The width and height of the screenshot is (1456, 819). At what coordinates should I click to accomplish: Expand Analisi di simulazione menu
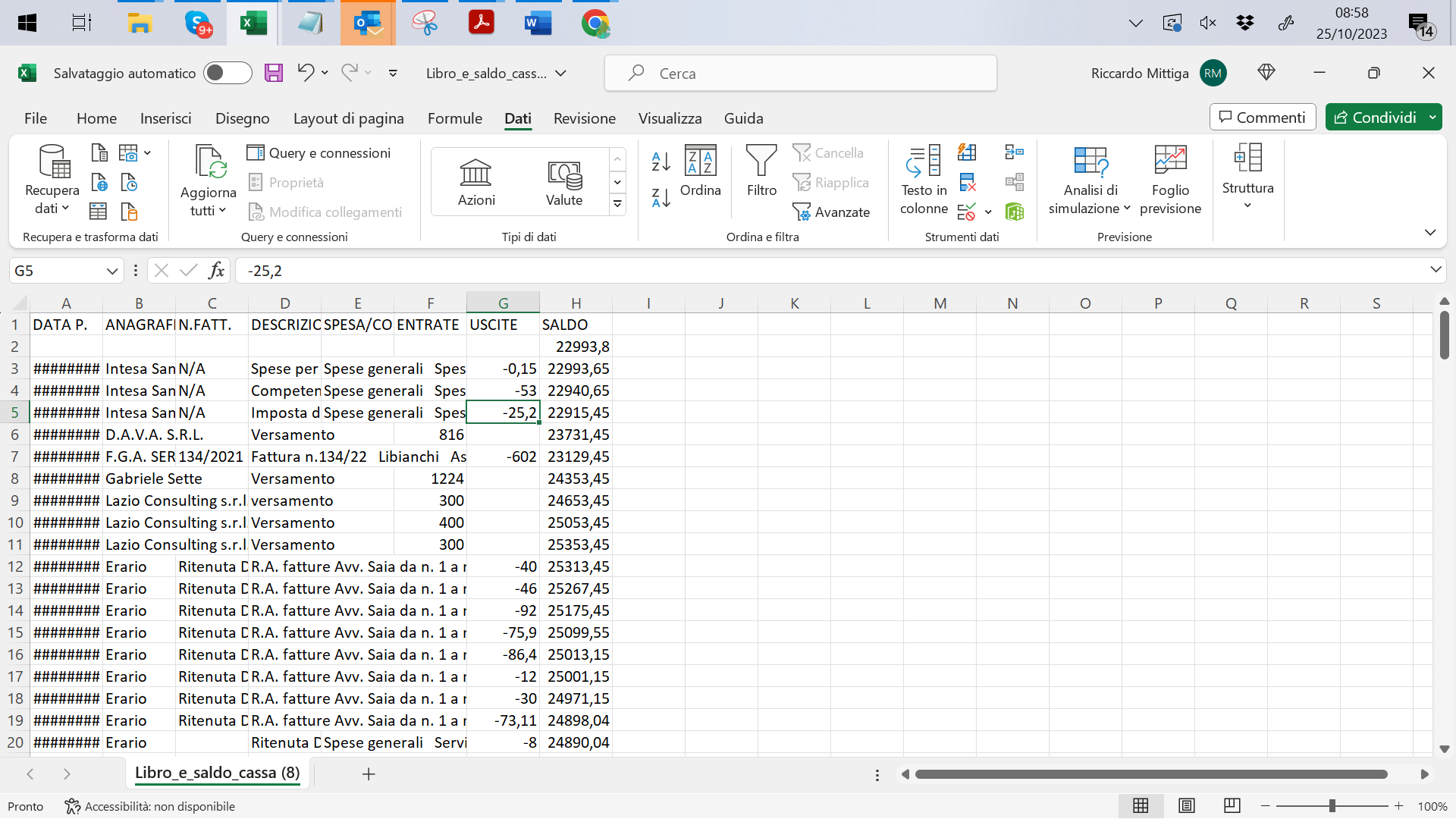(x=1090, y=180)
